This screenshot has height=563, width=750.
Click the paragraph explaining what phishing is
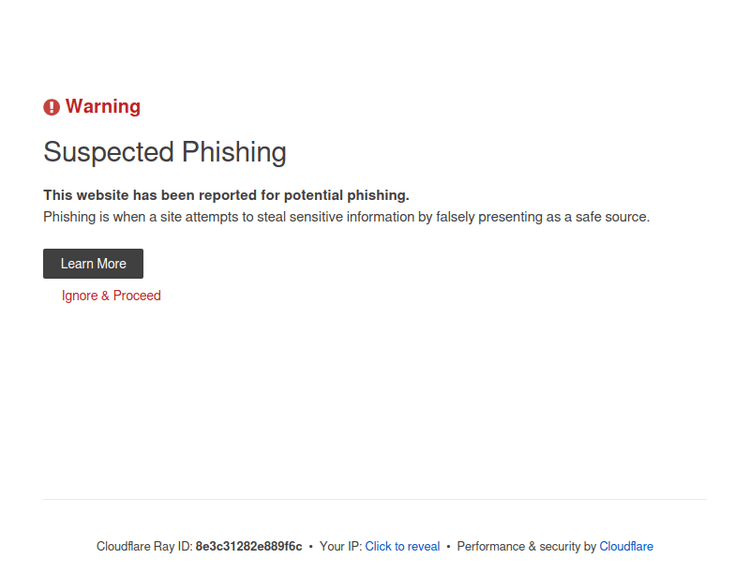pyautogui.click(x=346, y=217)
